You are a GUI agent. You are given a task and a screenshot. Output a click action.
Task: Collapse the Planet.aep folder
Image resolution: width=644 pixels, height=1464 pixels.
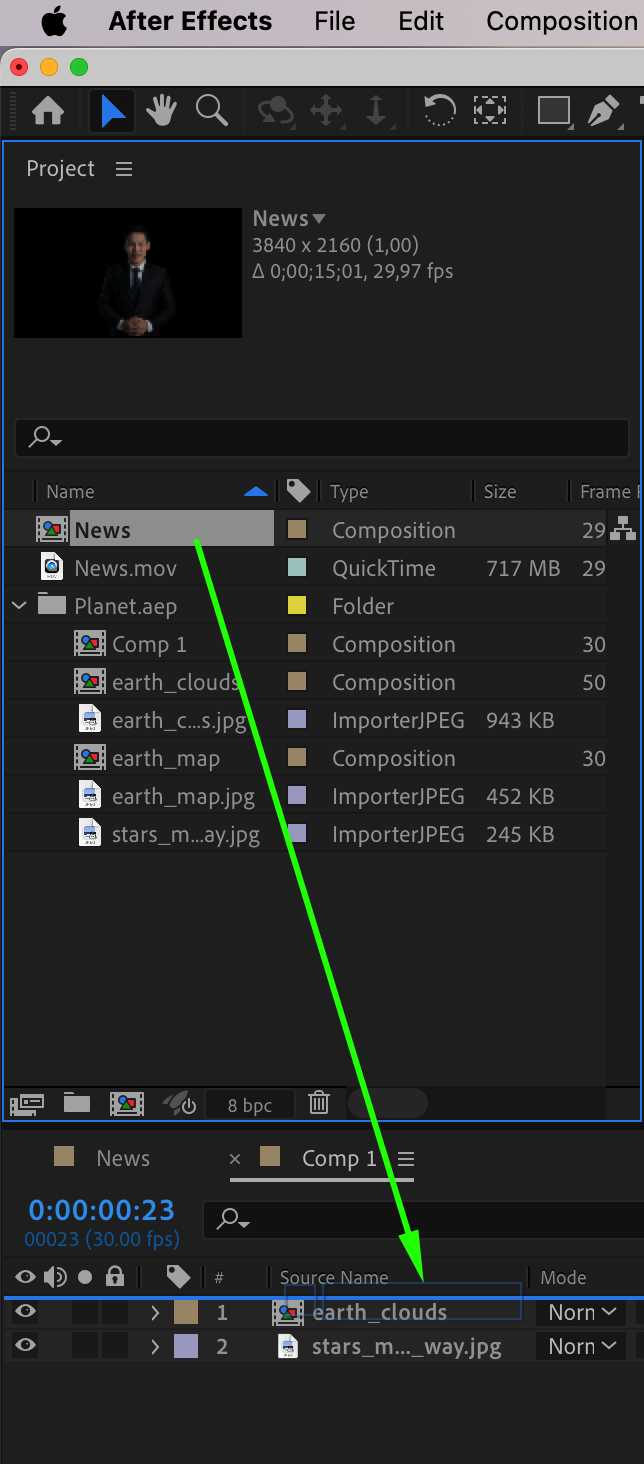pos(19,606)
